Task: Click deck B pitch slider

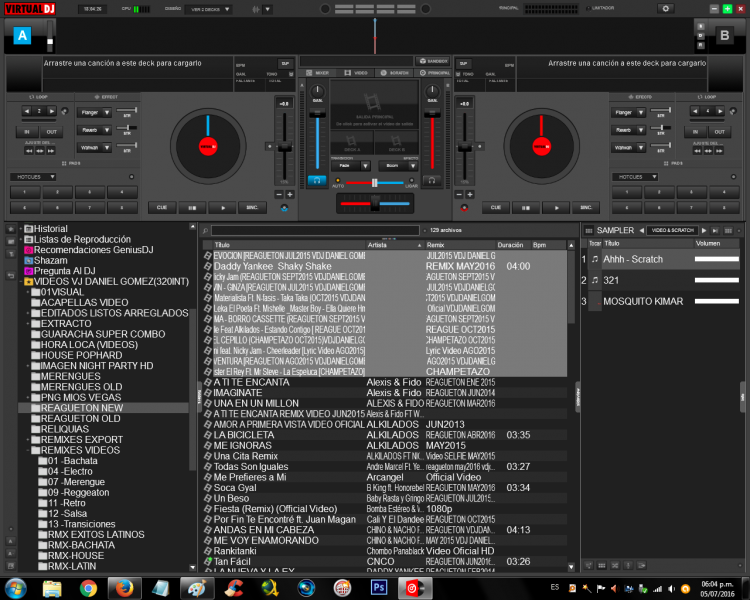Action: click(464, 148)
